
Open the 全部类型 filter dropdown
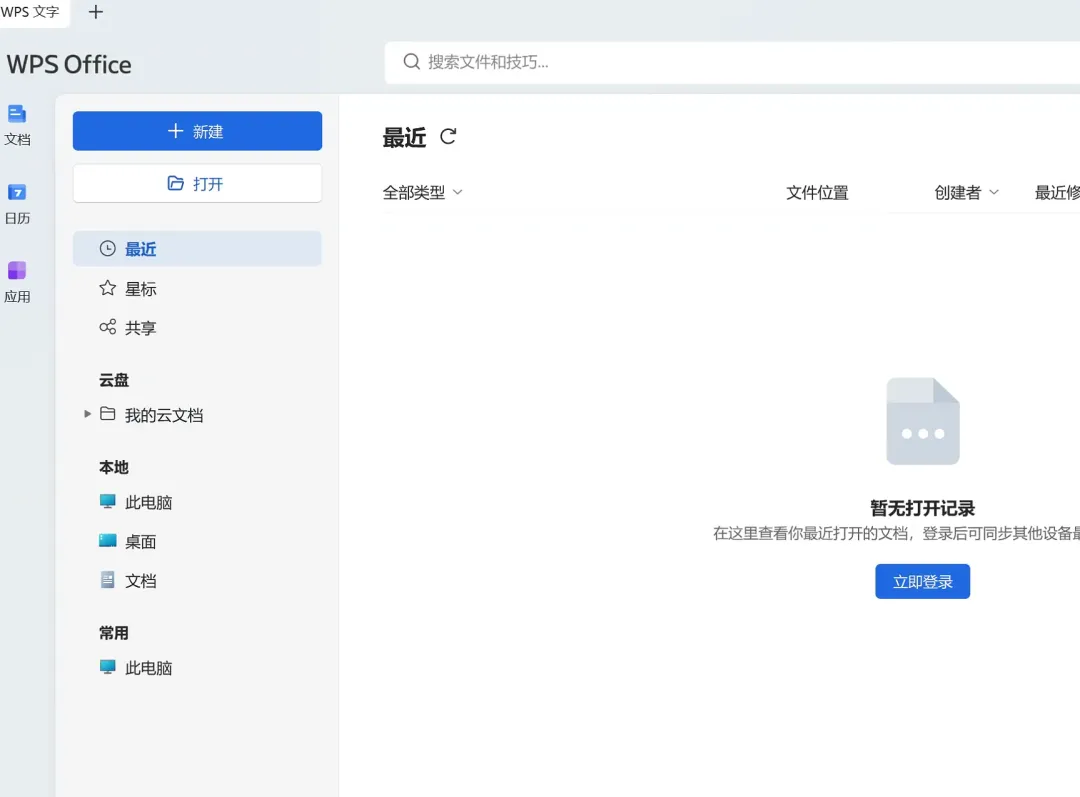[x=422, y=192]
